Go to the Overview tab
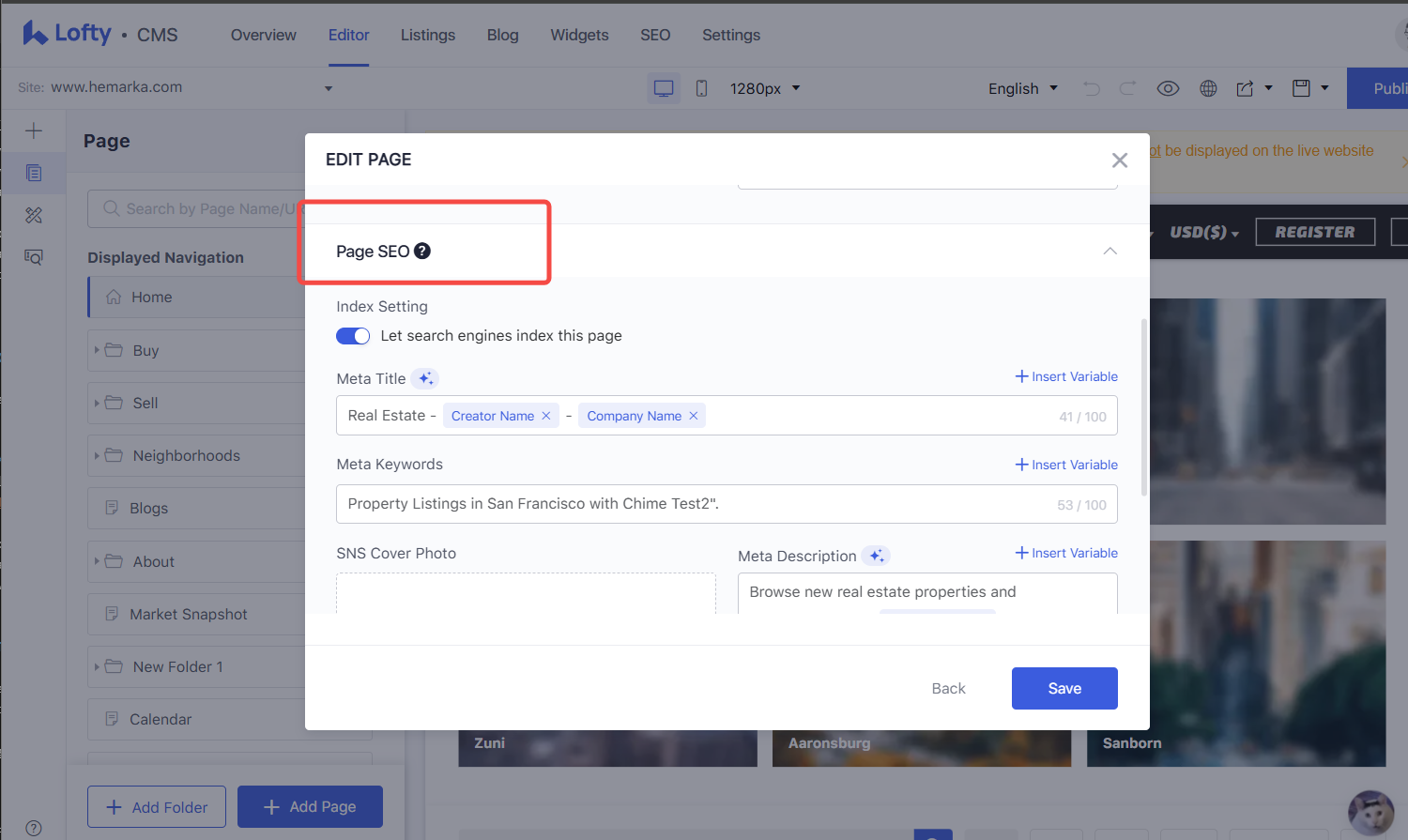 pos(264,35)
